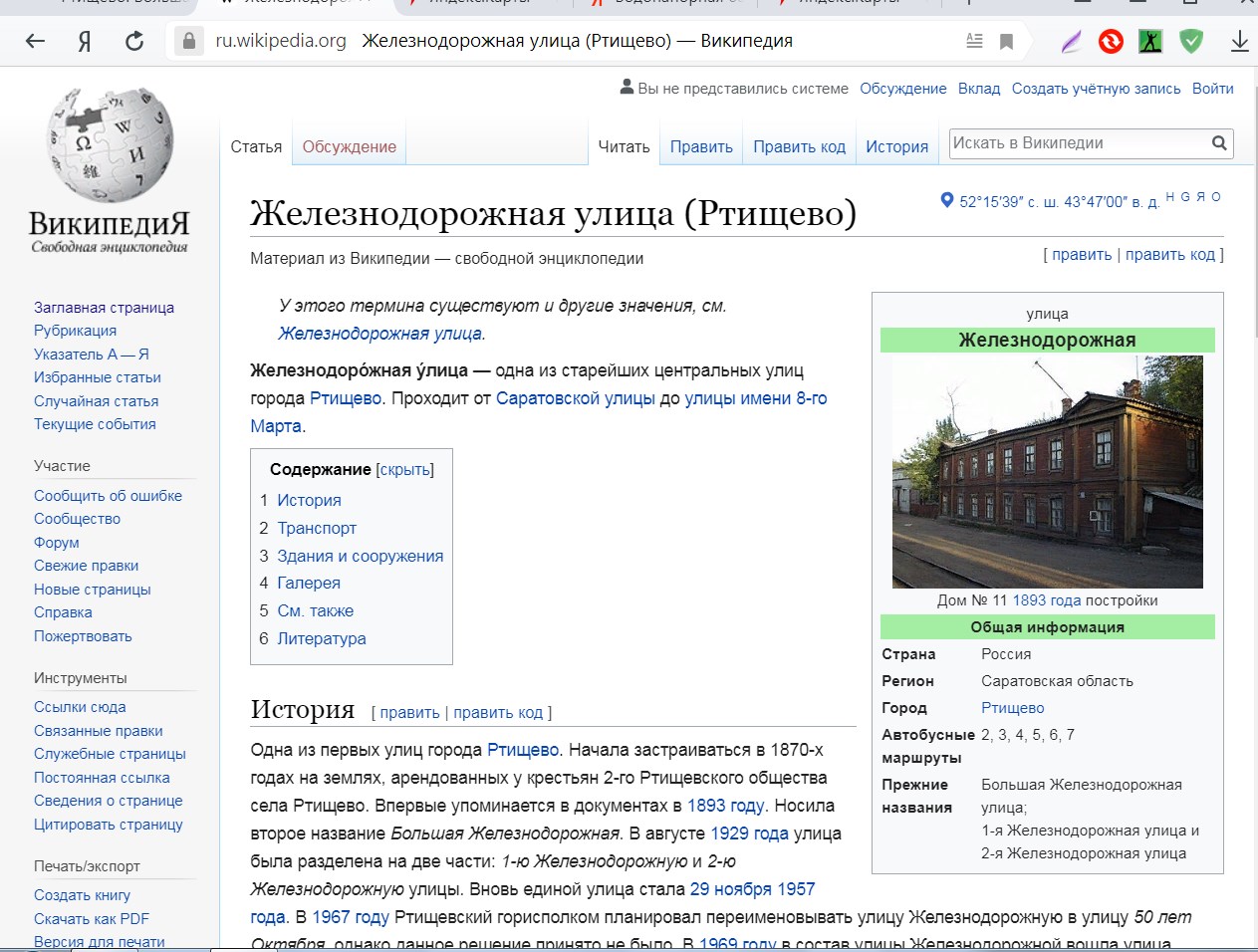This screenshot has height=952, width=1258.
Task: Open the Ртищево link in the infobox
Action: point(1012,708)
